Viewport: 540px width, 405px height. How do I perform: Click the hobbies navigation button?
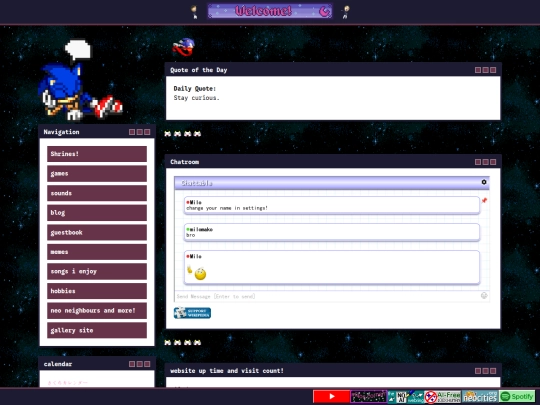[97, 291]
